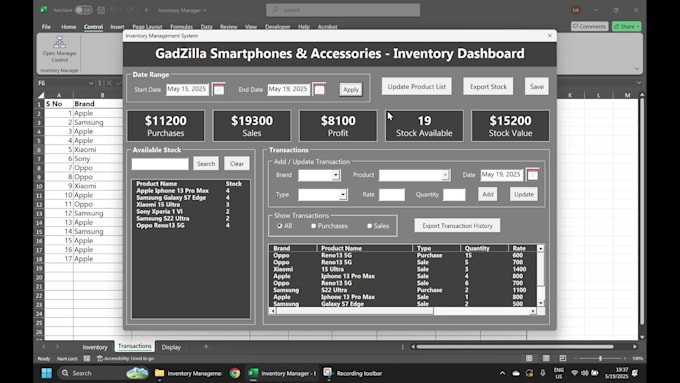Toggle the AutoSave switch
This screenshot has width=680, height=383.
[x=83, y=10]
